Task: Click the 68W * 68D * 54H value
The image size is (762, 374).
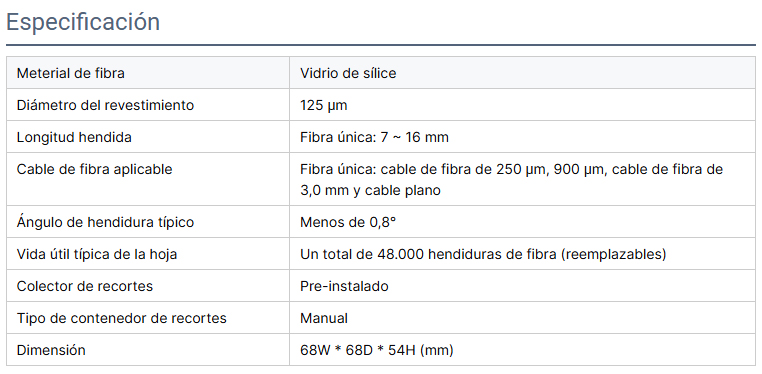Action: [x=377, y=350]
